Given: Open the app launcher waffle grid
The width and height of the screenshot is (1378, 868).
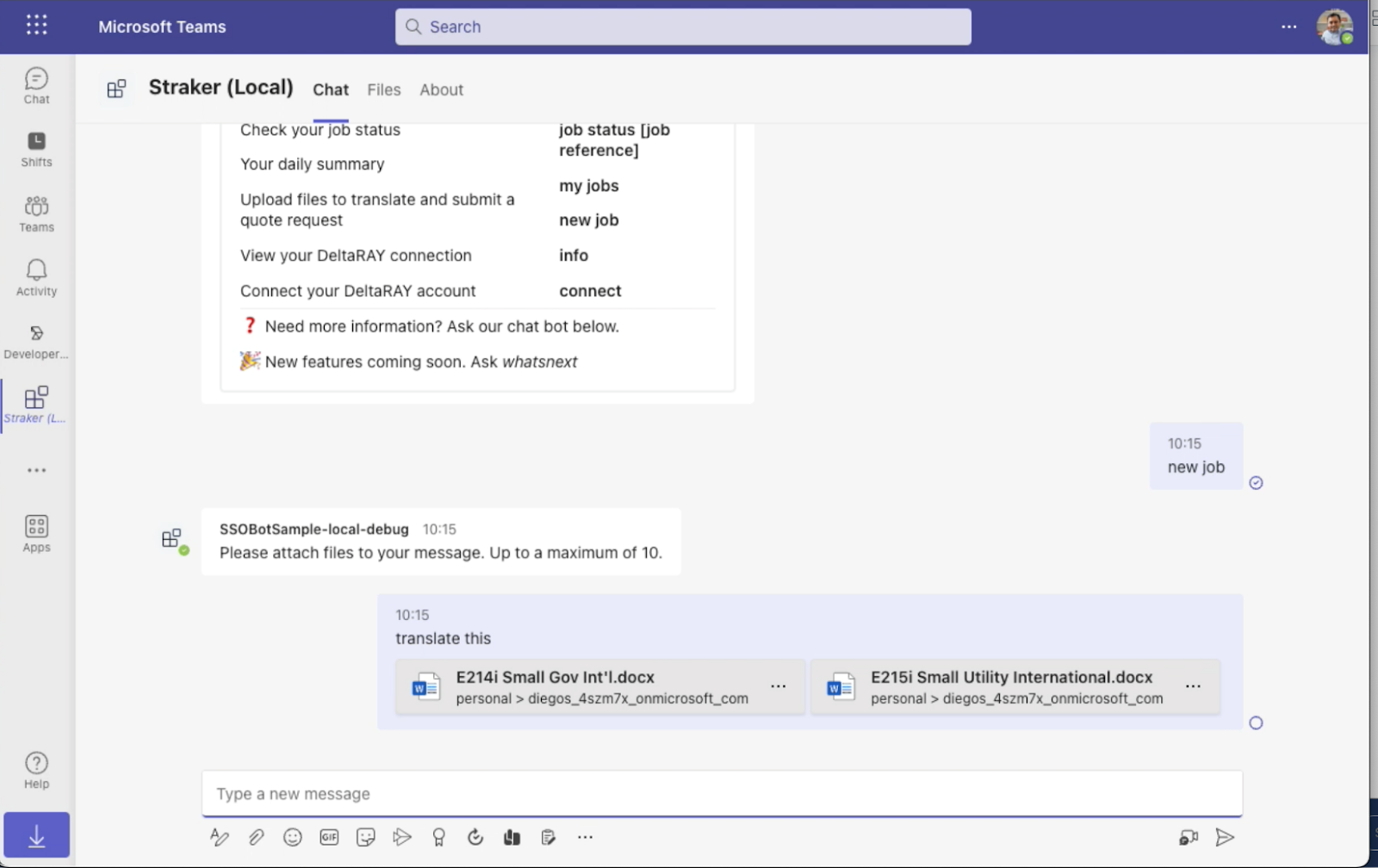Looking at the screenshot, I should point(36,25).
